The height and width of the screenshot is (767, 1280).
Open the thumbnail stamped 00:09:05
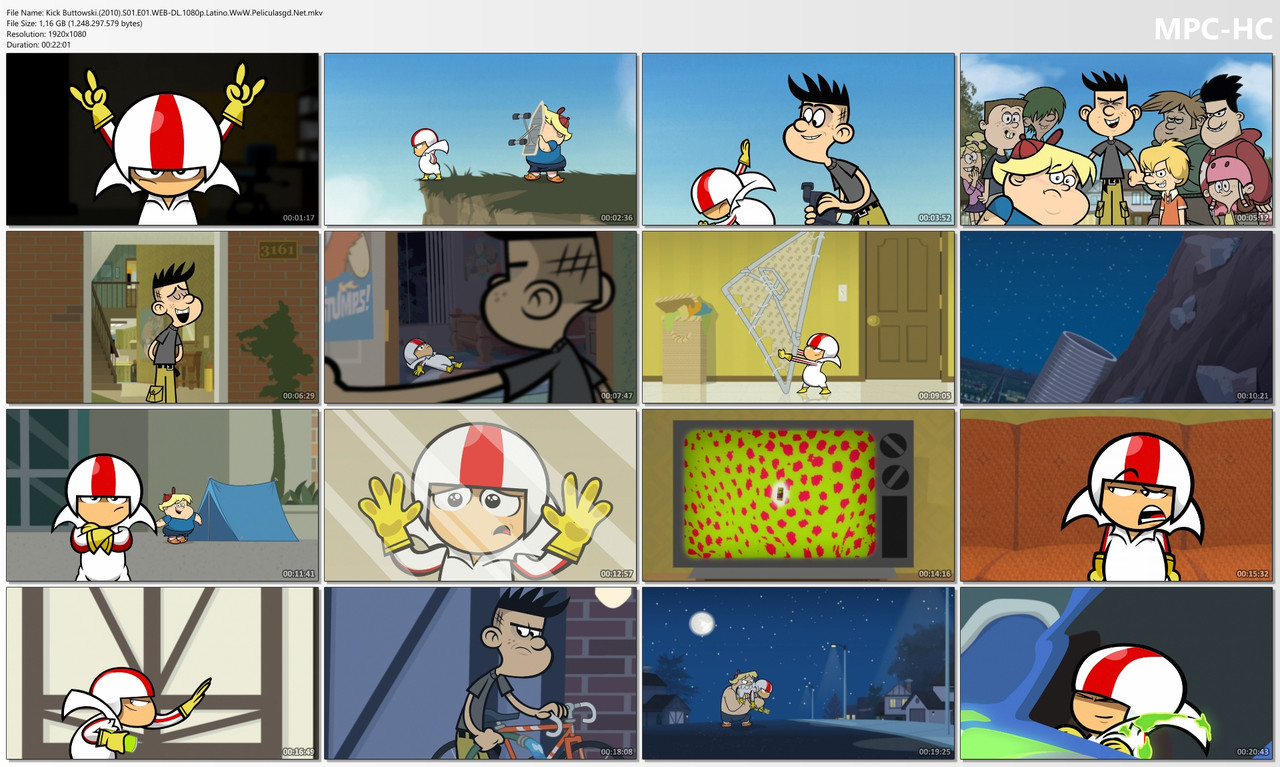[798, 318]
